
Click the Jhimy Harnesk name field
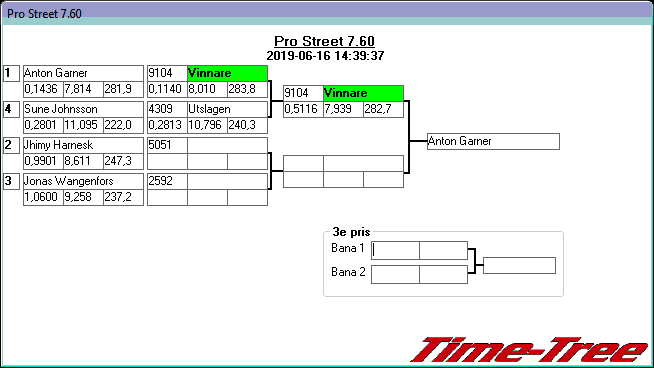pyautogui.click(x=83, y=145)
